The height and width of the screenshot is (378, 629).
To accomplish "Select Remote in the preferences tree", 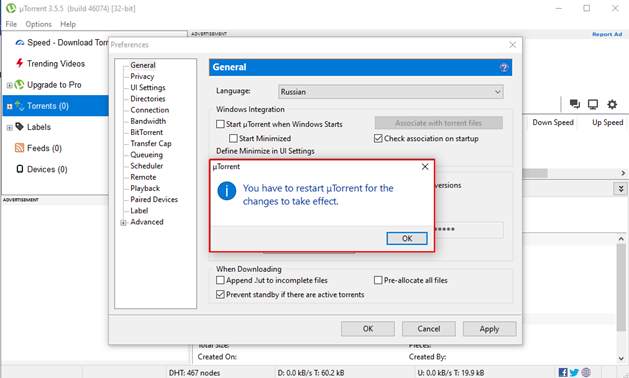I will click(143, 177).
